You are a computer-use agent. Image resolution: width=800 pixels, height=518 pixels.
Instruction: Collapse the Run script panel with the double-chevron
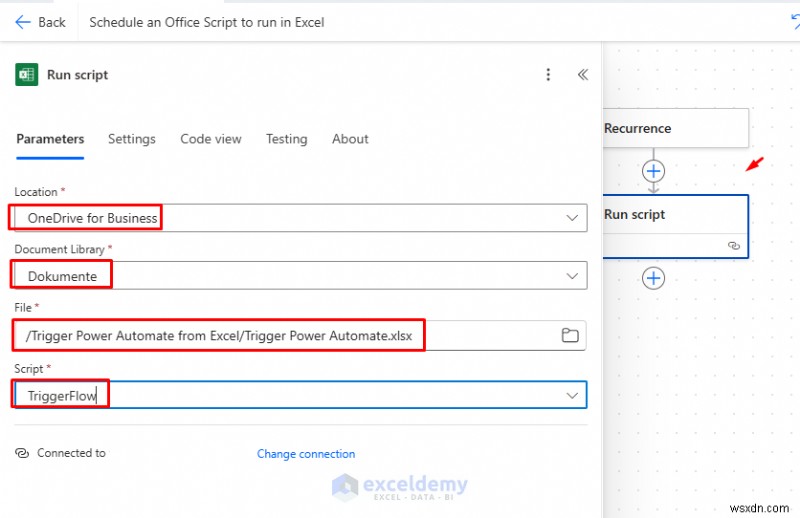[583, 75]
